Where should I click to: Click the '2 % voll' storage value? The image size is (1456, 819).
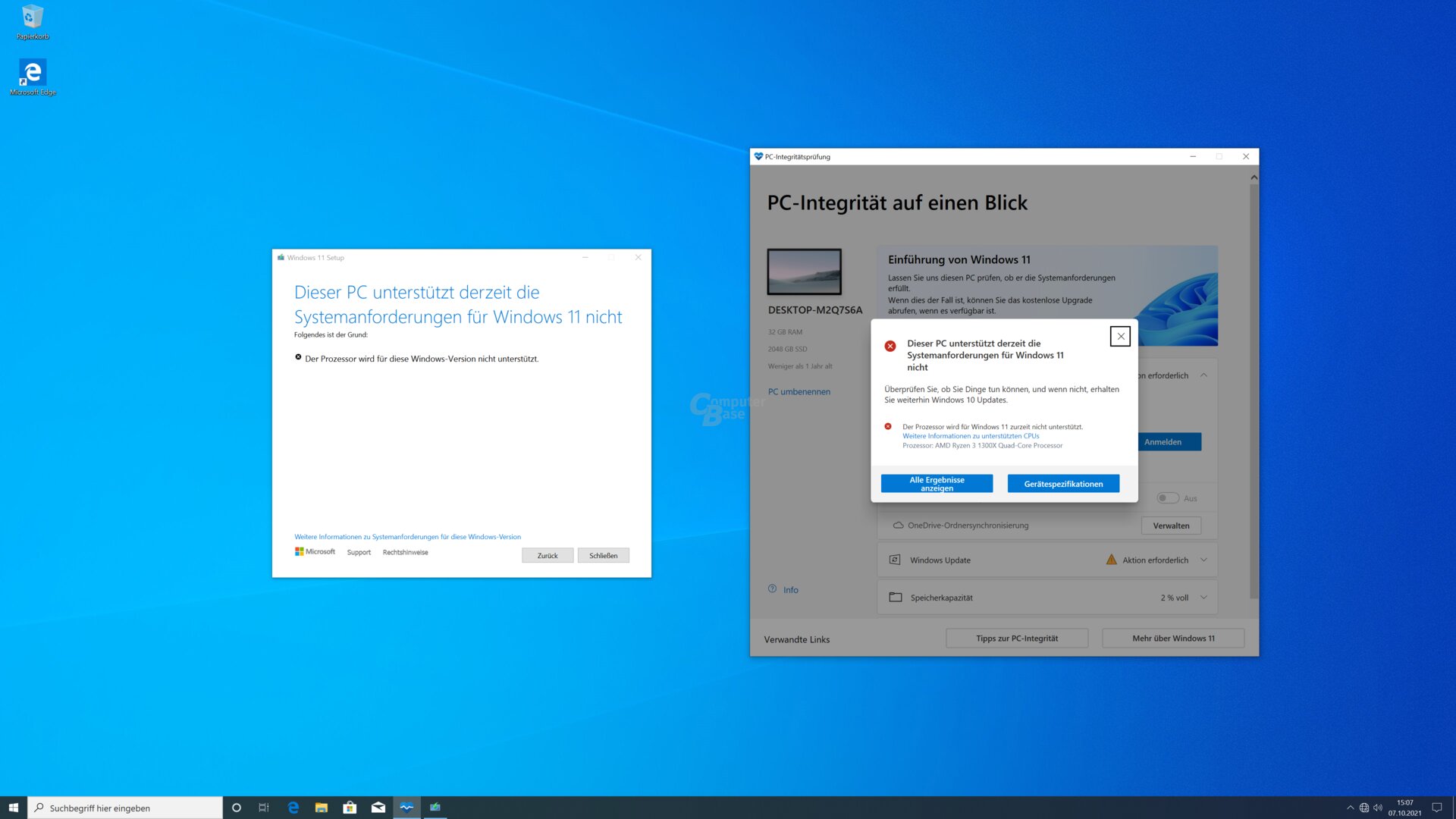coord(1174,598)
